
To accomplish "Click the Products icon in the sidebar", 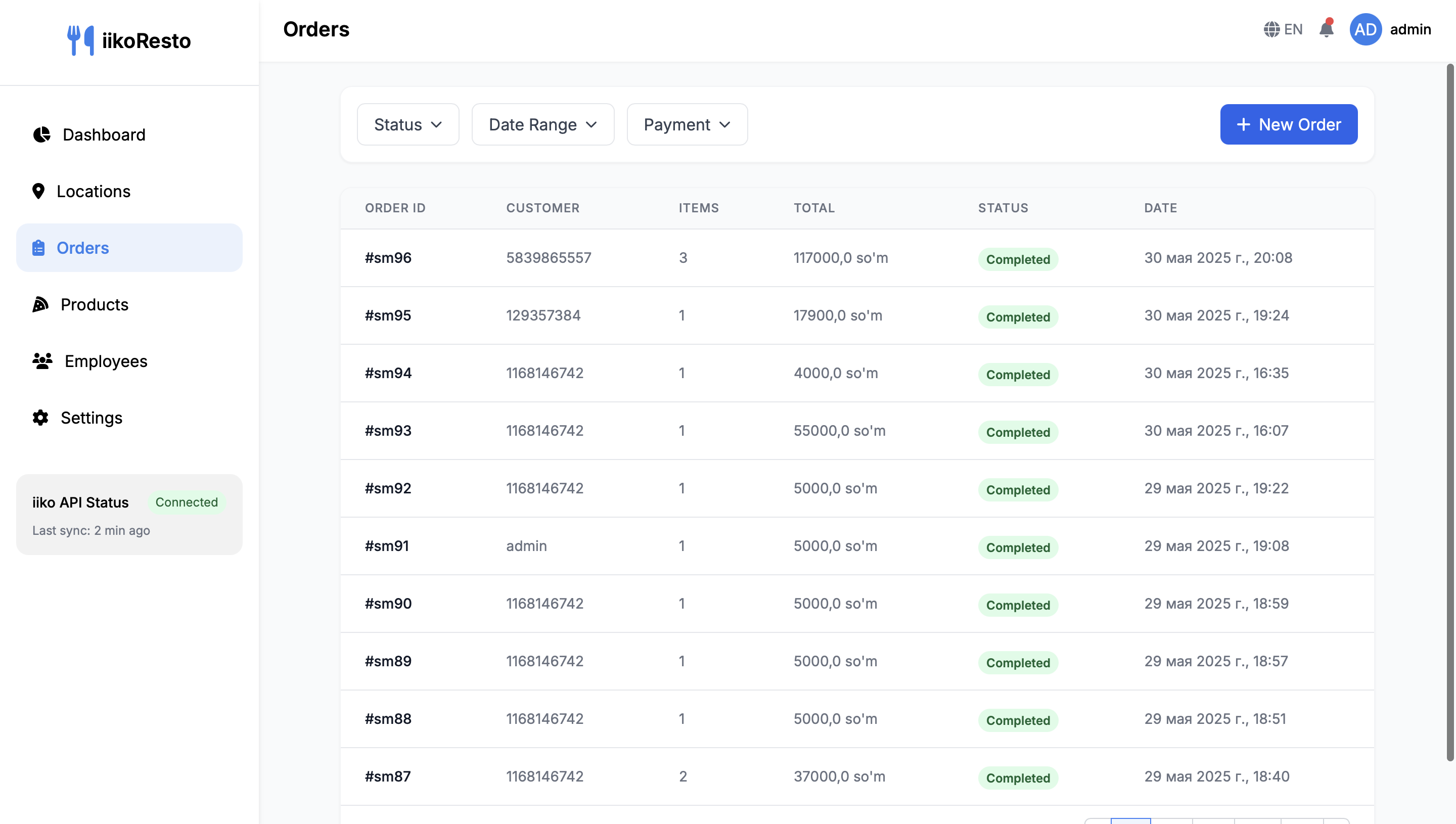I will pyautogui.click(x=39, y=304).
